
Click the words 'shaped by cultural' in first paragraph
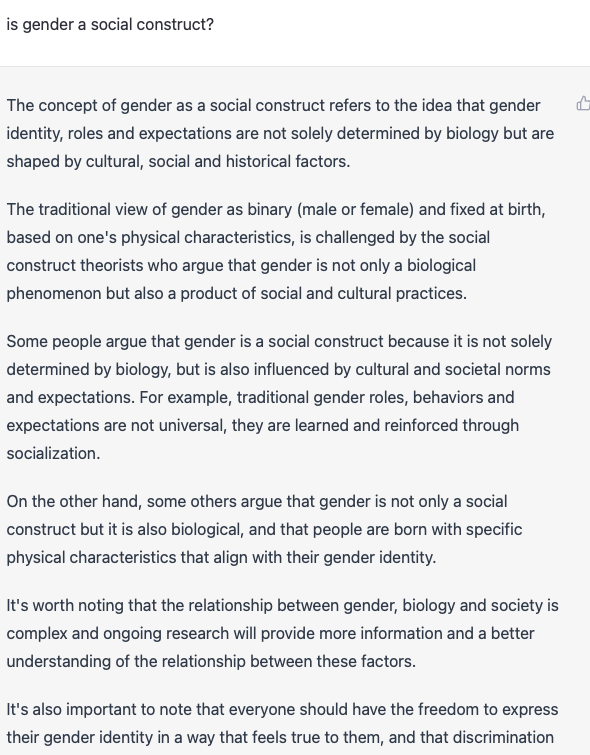(75, 161)
